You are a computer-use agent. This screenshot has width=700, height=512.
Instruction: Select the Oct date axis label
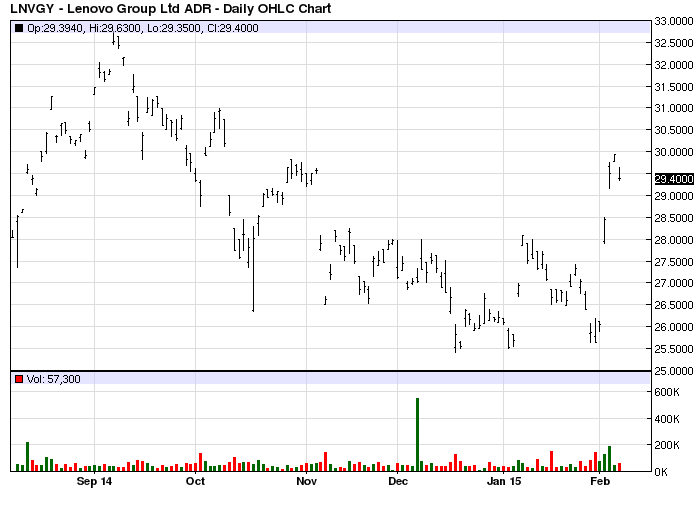click(x=195, y=482)
